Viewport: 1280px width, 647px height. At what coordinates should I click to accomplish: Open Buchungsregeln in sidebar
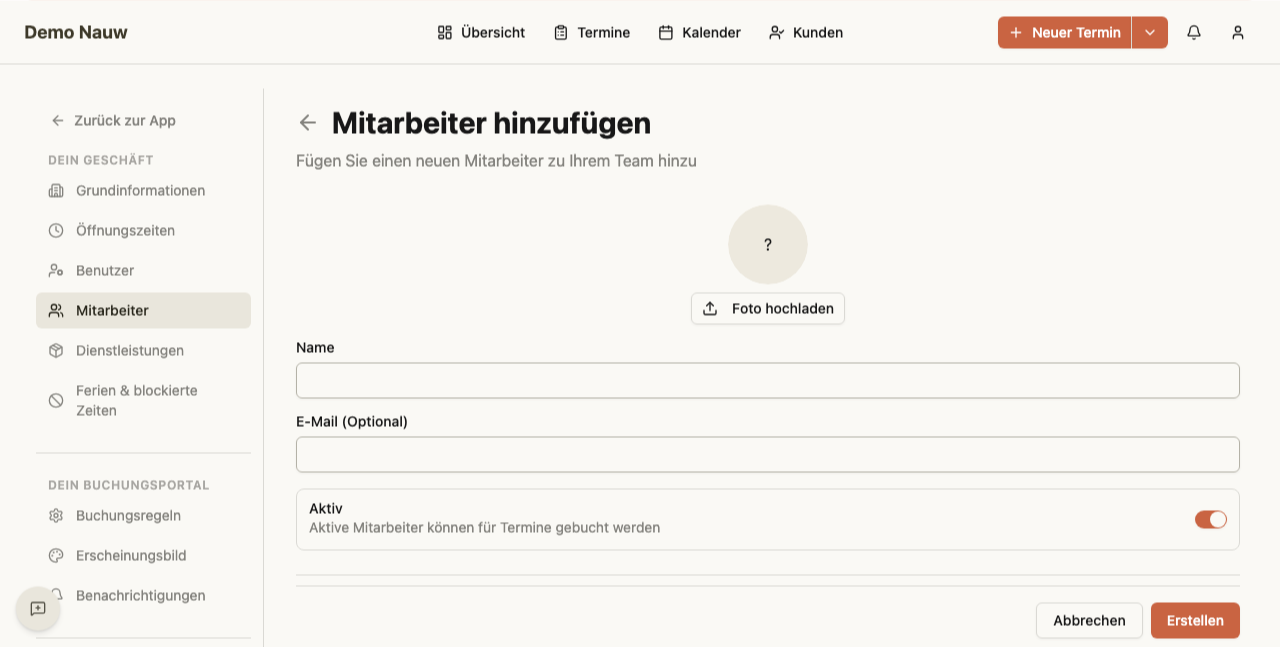click(x=143, y=515)
